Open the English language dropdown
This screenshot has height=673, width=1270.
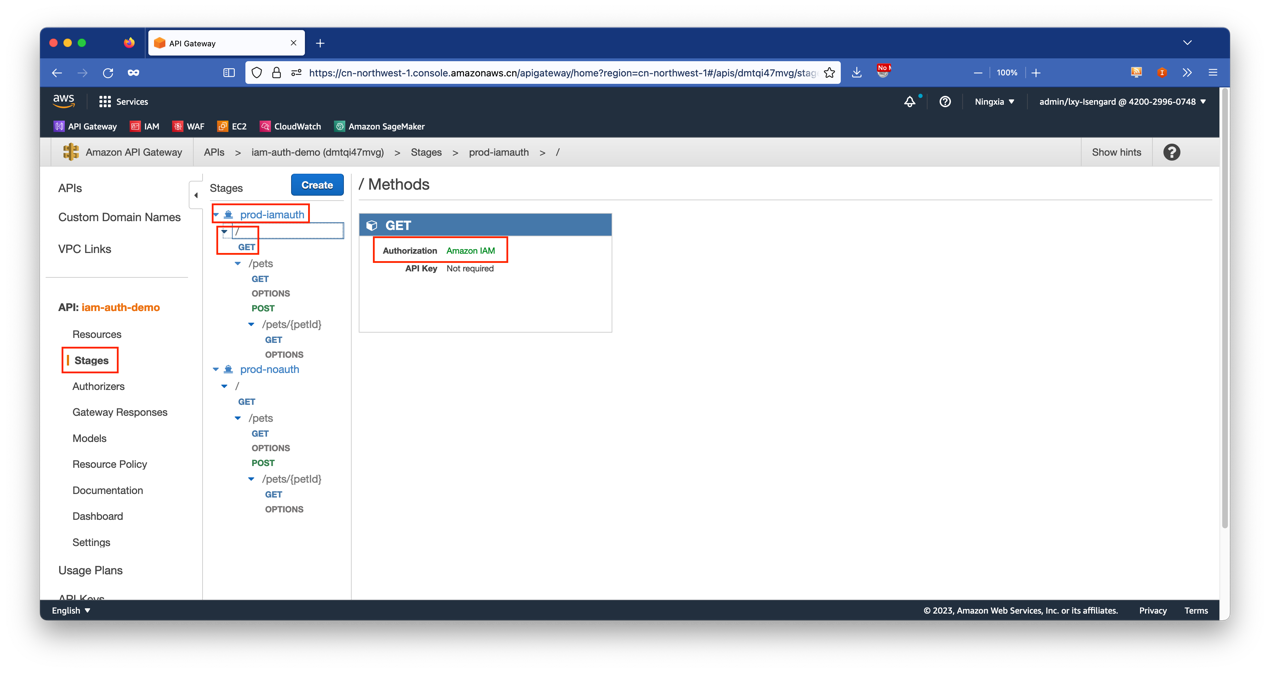coord(71,611)
